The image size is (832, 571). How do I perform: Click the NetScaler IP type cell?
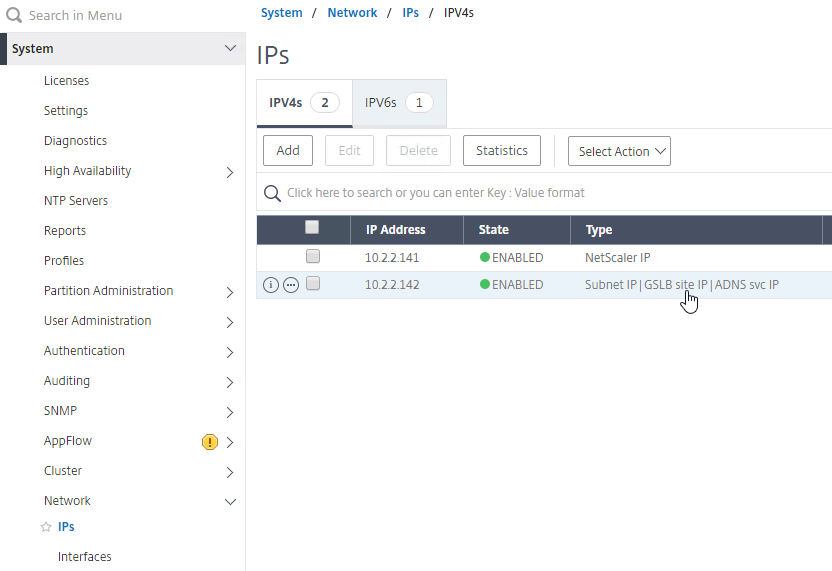617,257
